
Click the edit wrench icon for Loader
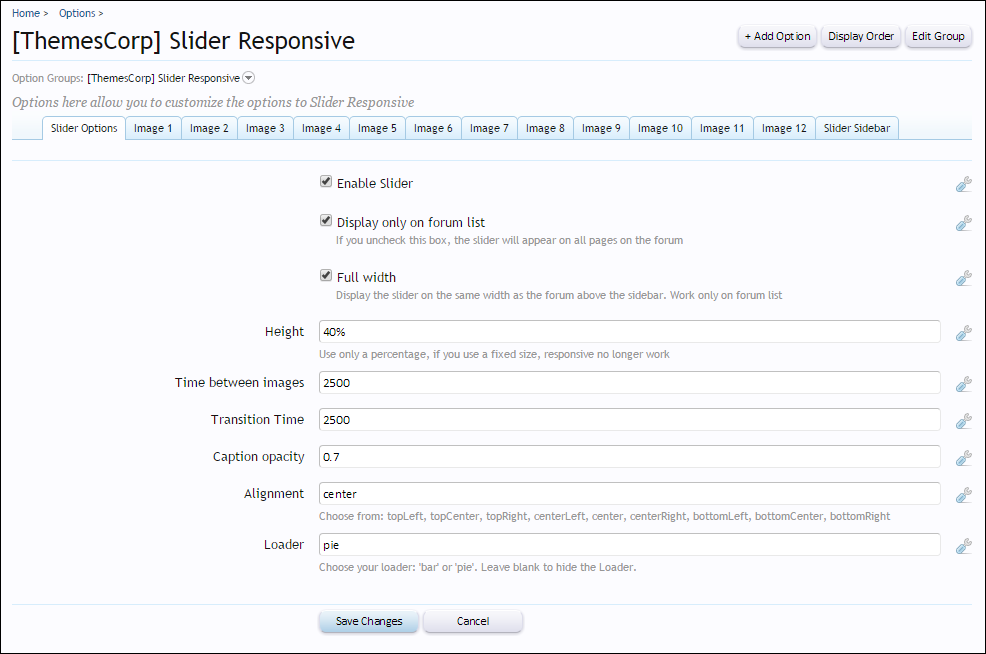coord(963,546)
